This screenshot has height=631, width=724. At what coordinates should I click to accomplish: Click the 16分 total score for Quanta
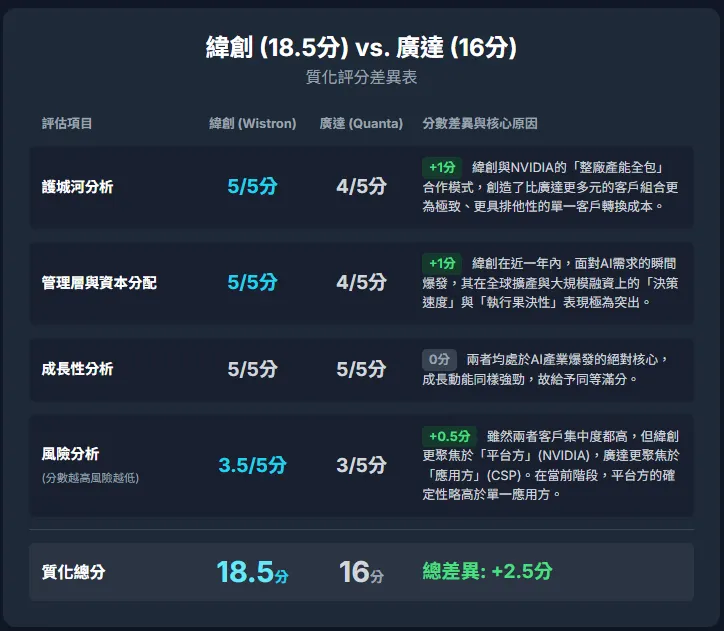coord(361,572)
